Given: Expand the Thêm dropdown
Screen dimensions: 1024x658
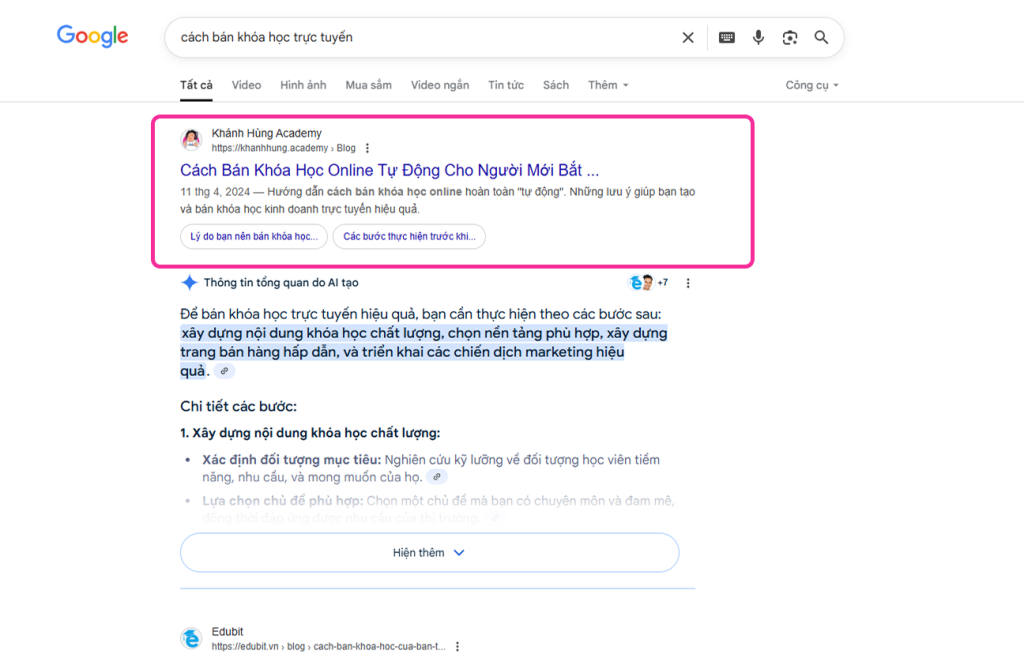Looking at the screenshot, I should pos(607,85).
